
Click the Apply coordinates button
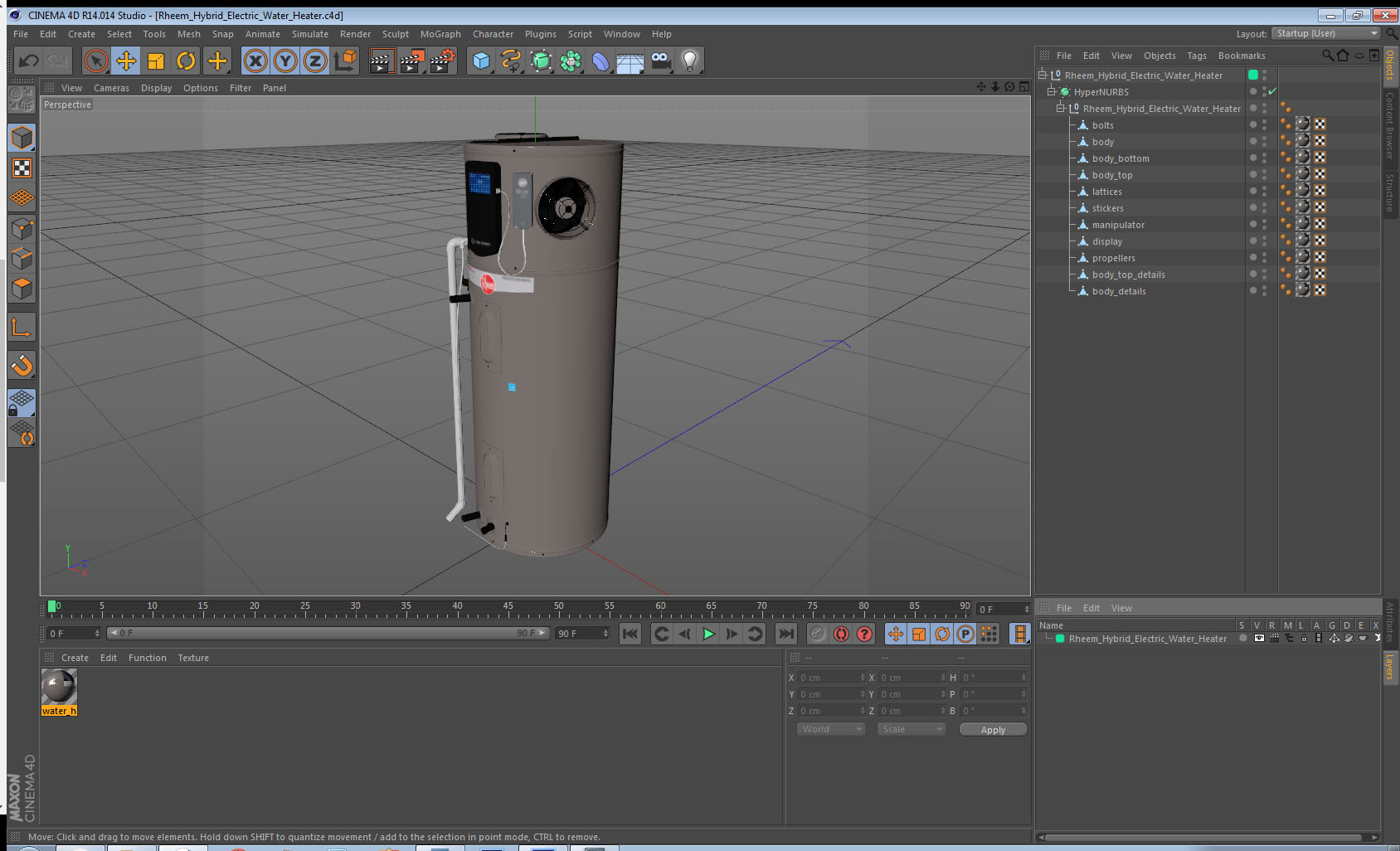tap(993, 730)
